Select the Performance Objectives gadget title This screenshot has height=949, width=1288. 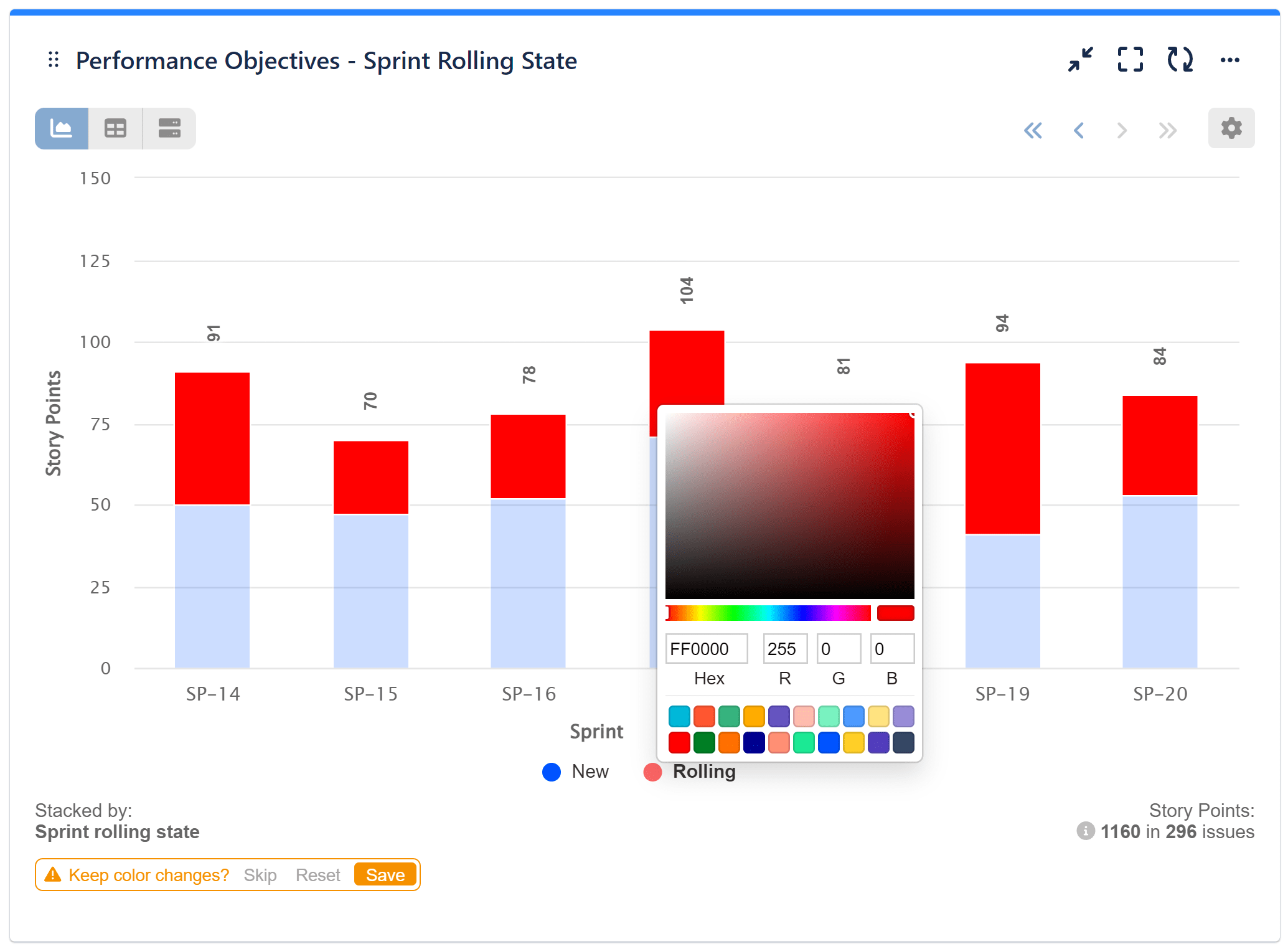click(326, 60)
